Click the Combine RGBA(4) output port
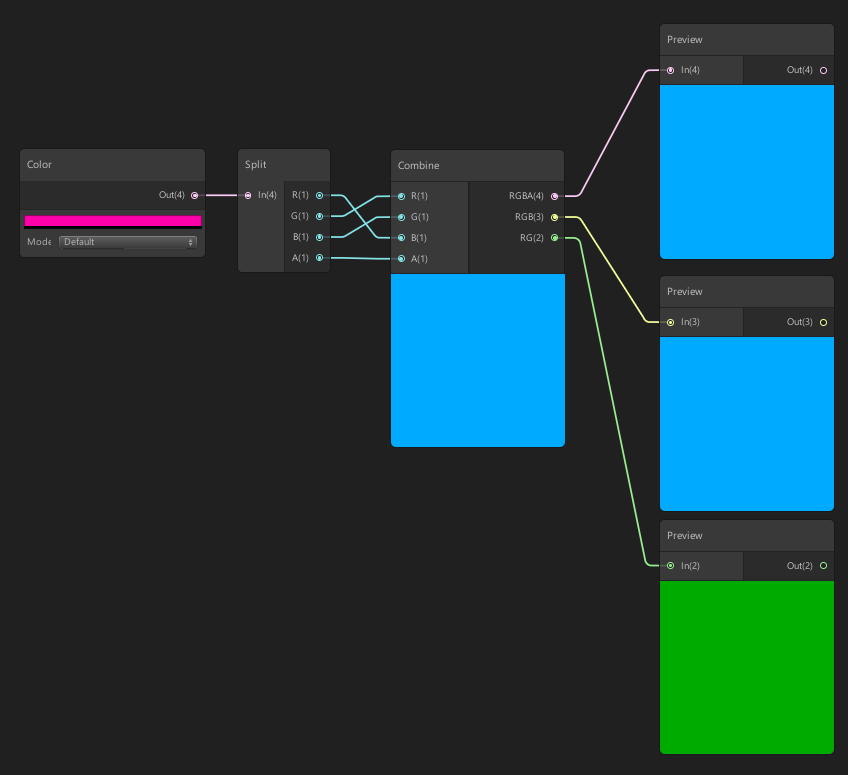 click(x=554, y=196)
